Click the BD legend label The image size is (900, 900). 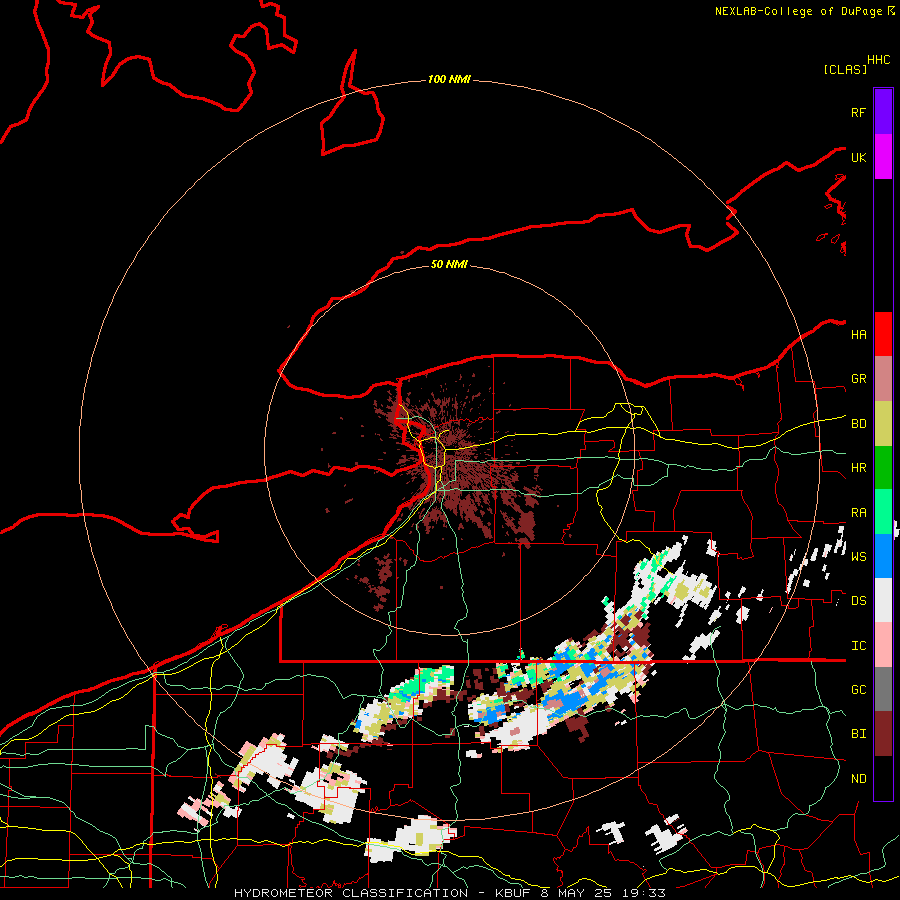point(858,424)
